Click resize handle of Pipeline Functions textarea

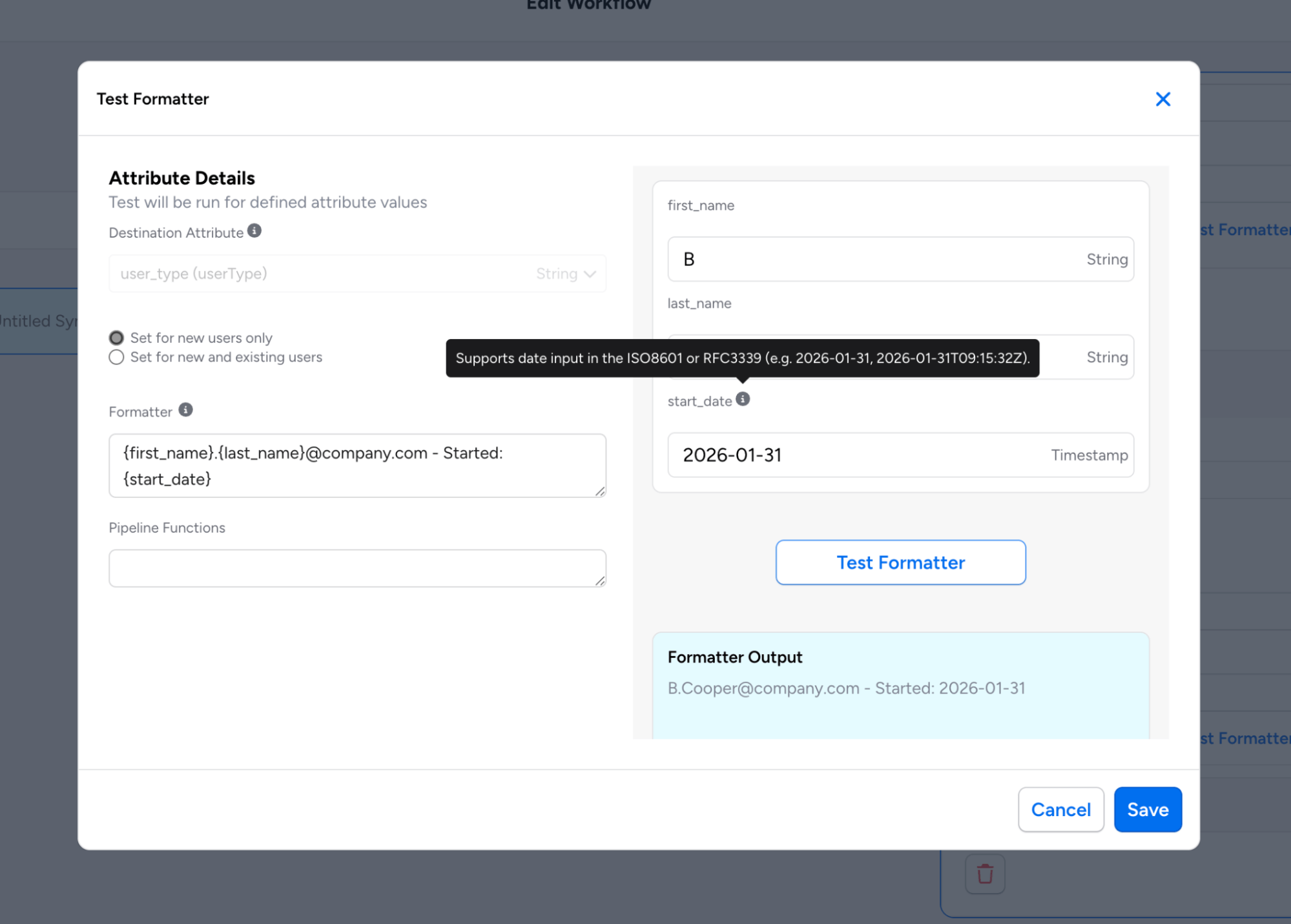point(600,581)
